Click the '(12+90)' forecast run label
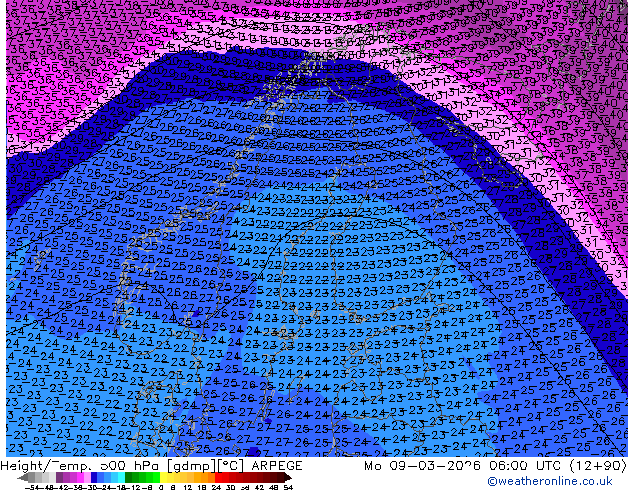The width and height of the screenshot is (634, 490). 598,466
